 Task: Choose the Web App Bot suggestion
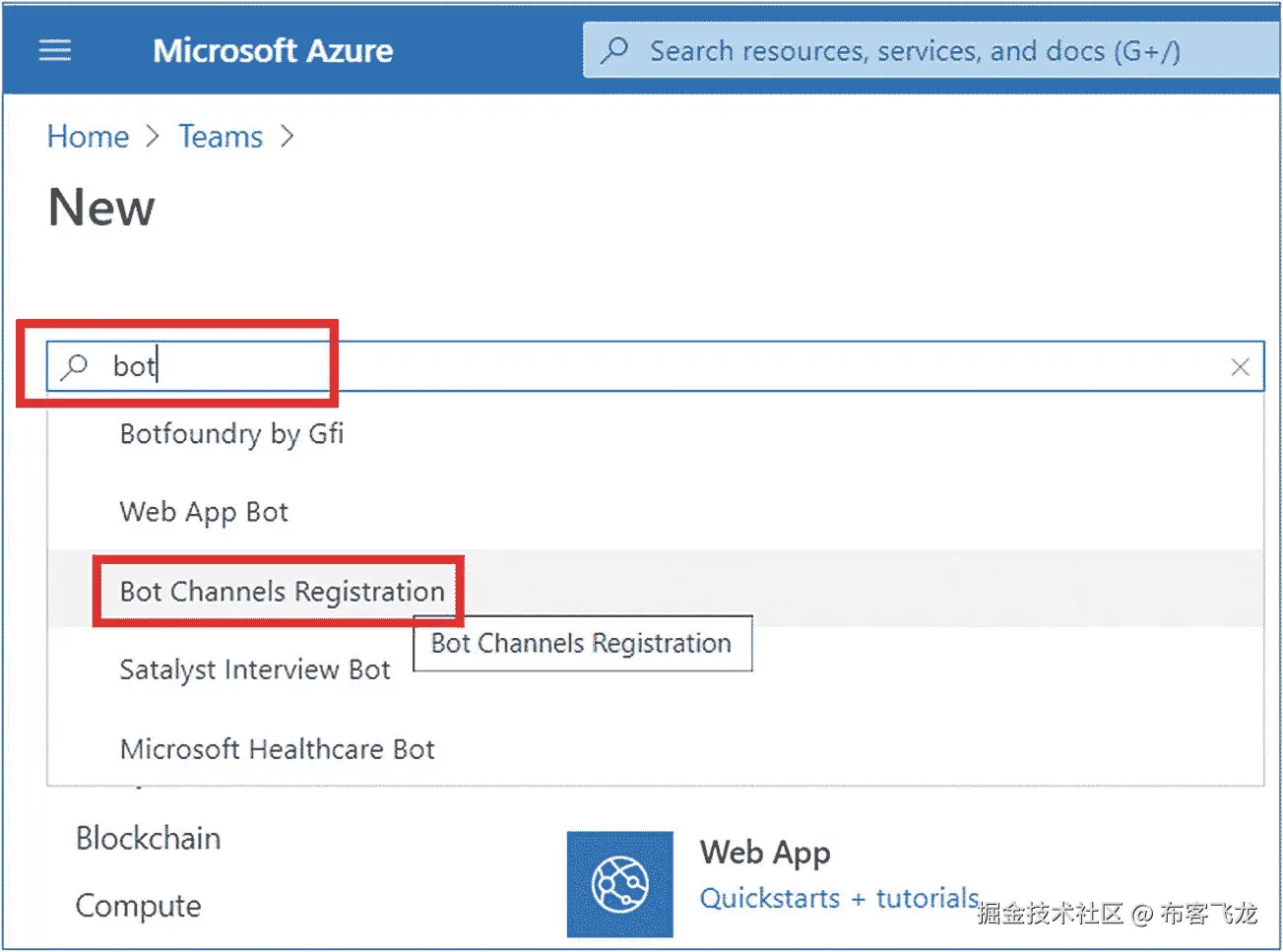pyautogui.click(x=204, y=512)
